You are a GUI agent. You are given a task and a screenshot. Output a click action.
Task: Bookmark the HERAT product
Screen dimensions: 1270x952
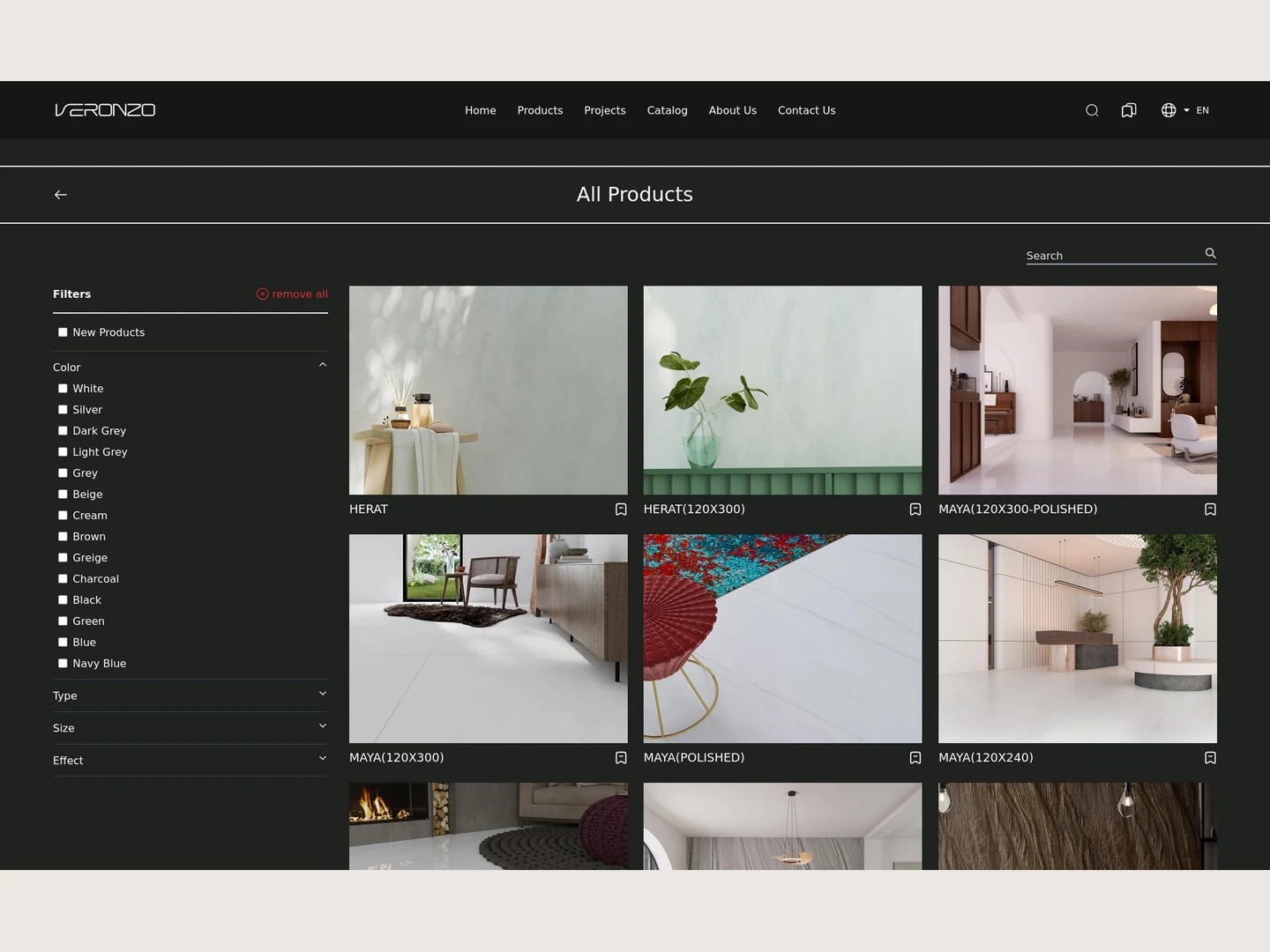(x=621, y=509)
